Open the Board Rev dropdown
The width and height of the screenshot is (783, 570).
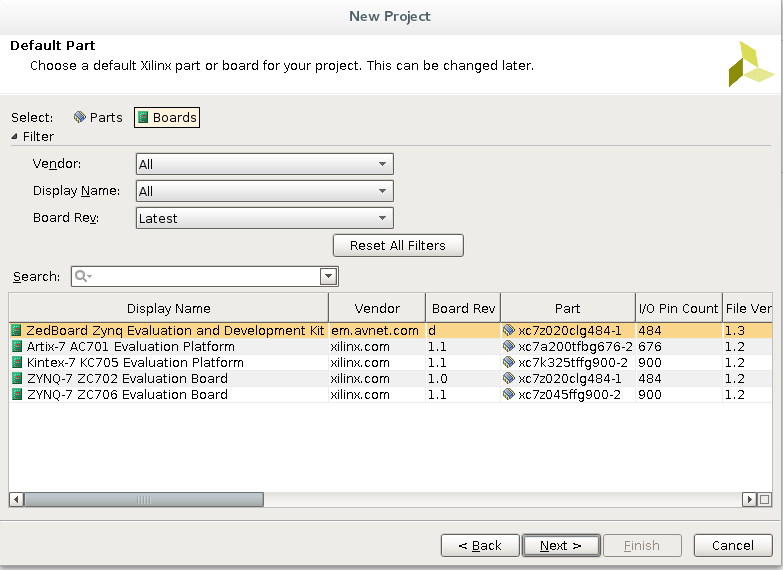(x=264, y=218)
